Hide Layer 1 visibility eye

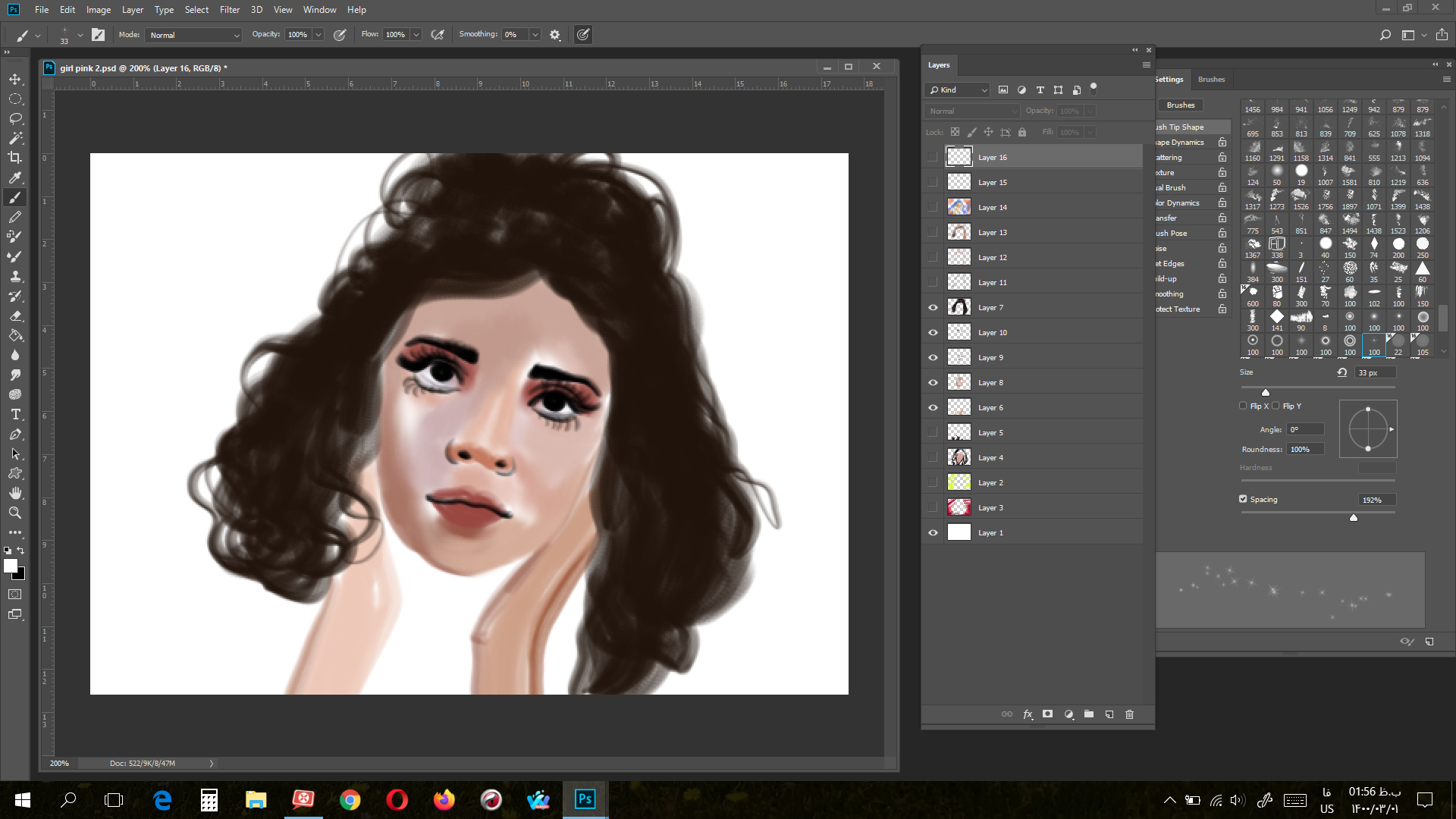click(x=933, y=532)
